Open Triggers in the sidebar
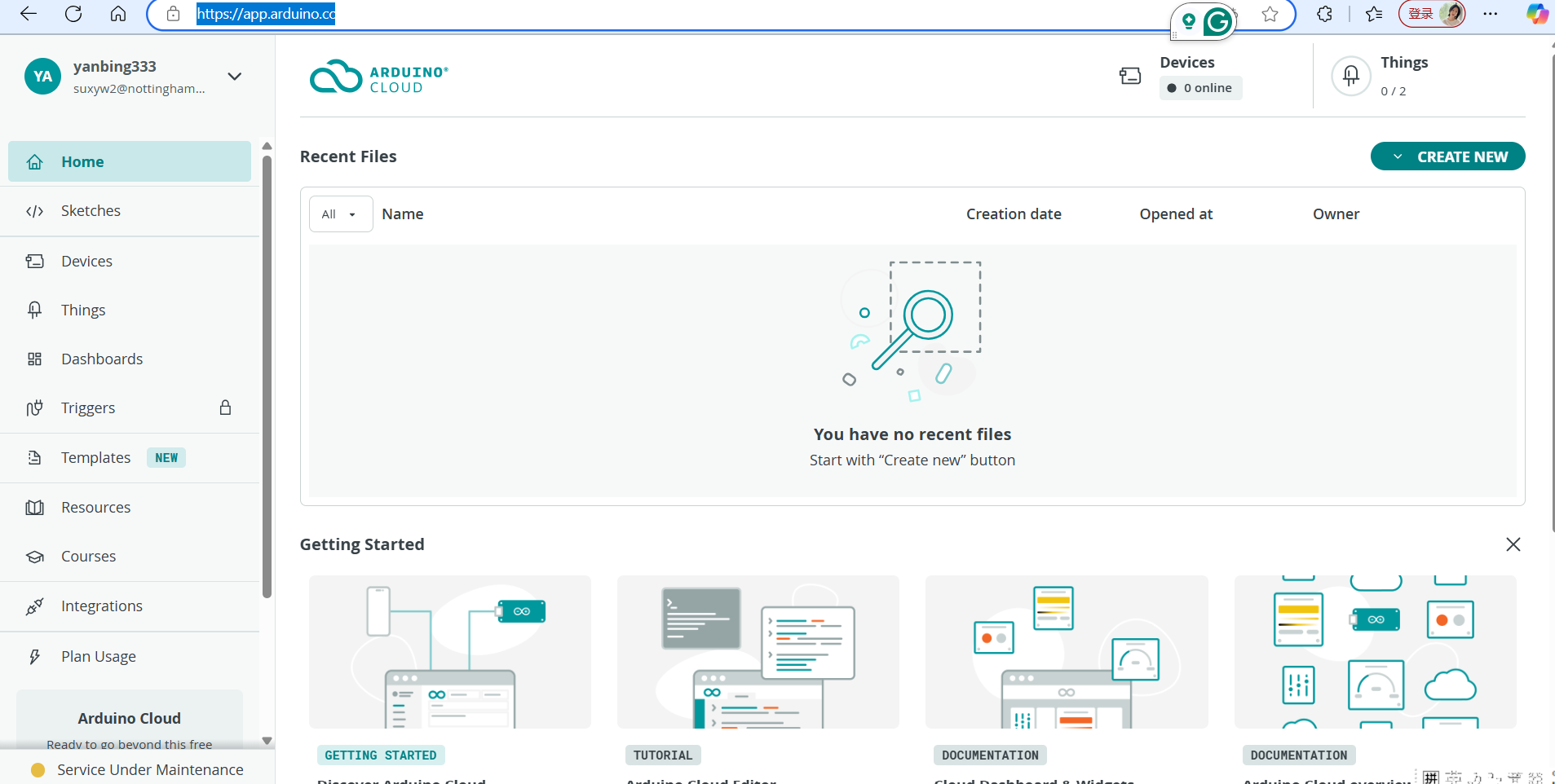Viewport: 1555px width, 784px height. tap(130, 408)
